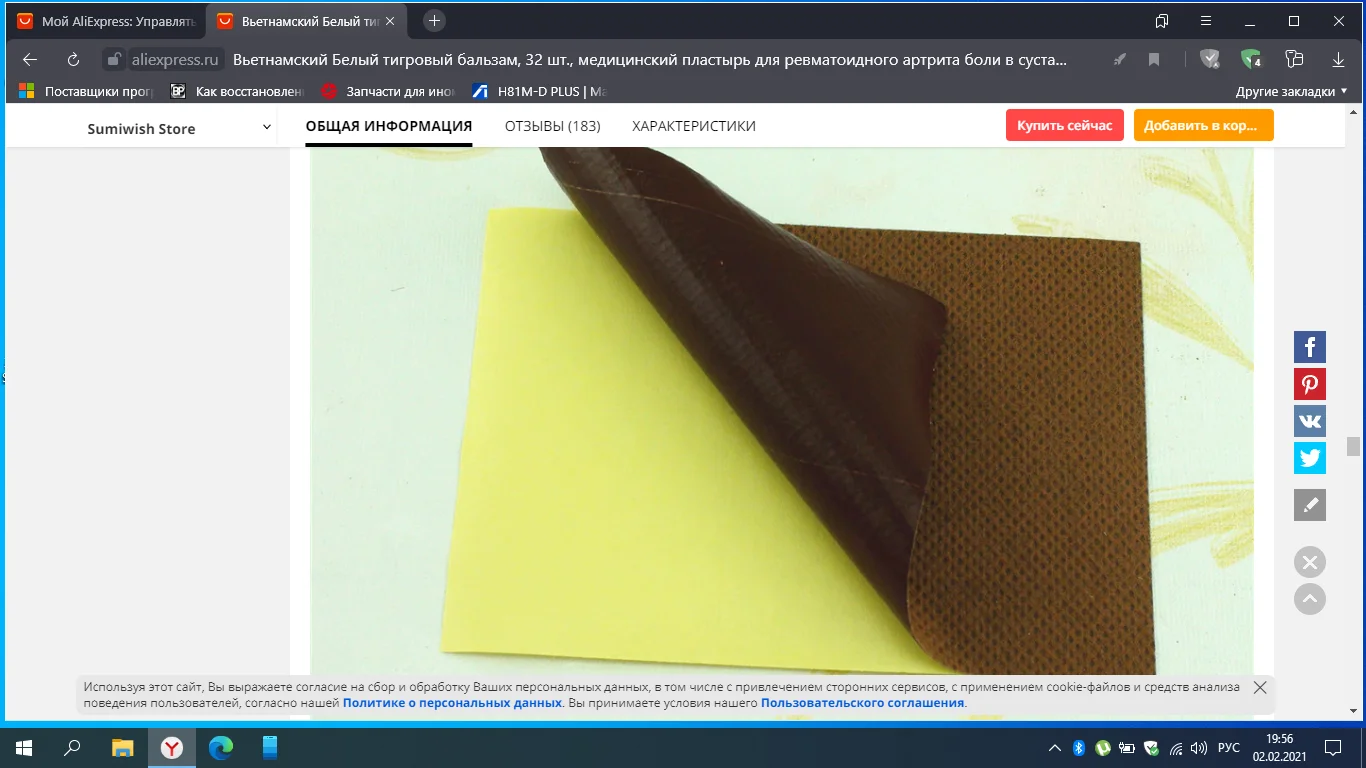Open a new browser tab
Image resolution: width=1366 pixels, height=768 pixels.
tap(434, 21)
